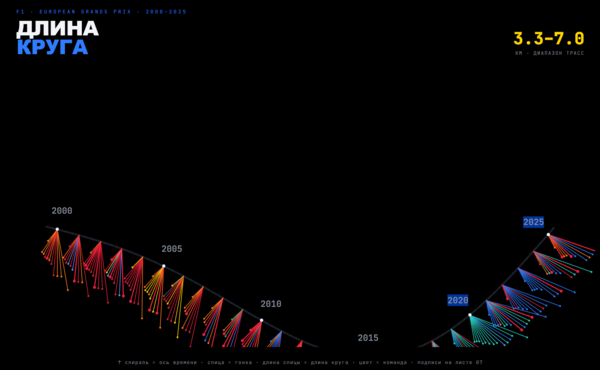Click the footer legend text about спираль
The width and height of the screenshot is (600, 370).
point(300,362)
